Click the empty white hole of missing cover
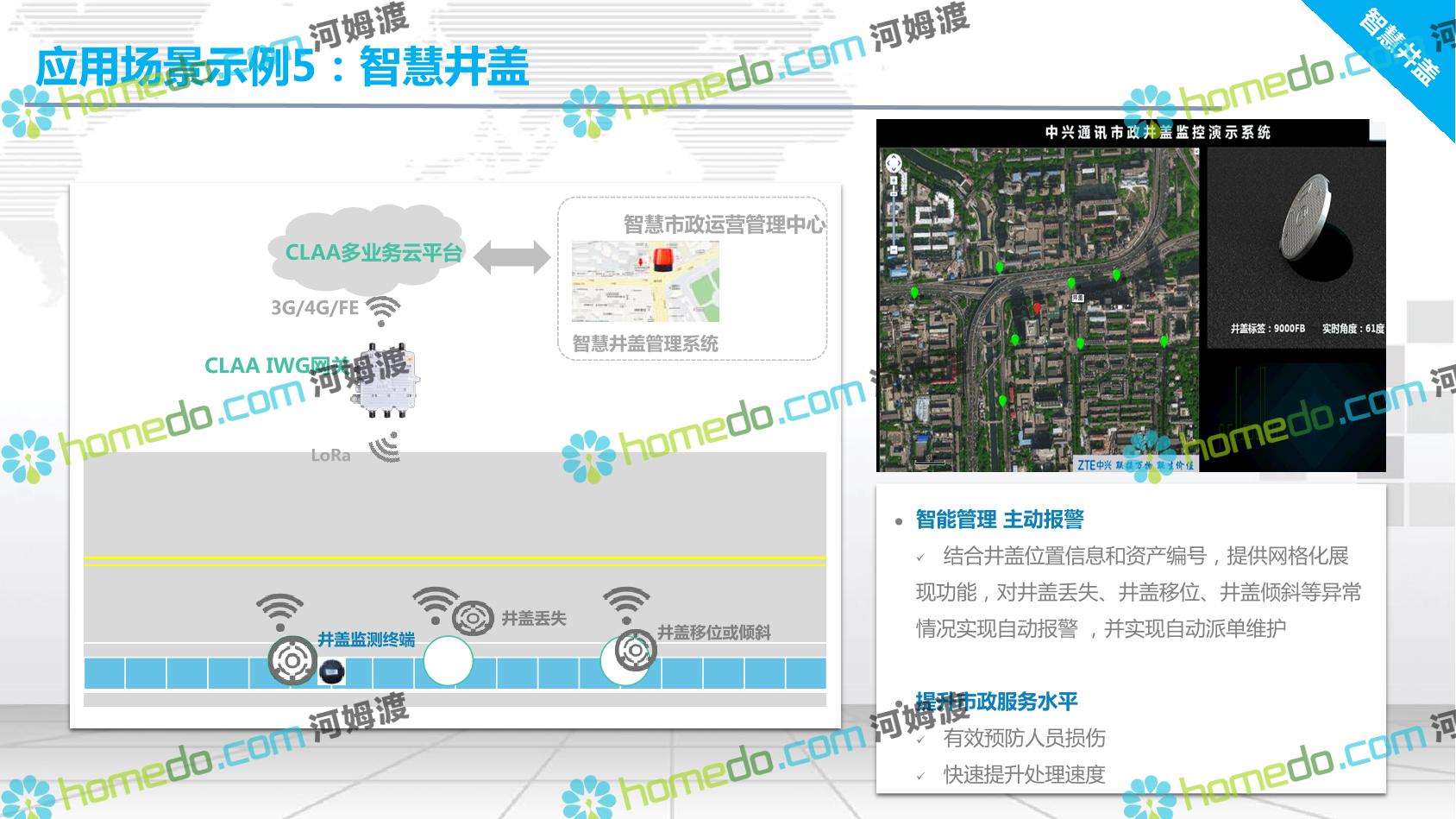Image resolution: width=1456 pixels, height=819 pixels. point(448,661)
